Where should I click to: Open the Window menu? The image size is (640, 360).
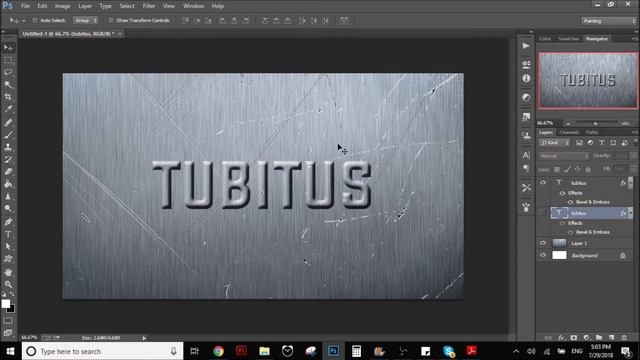193,6
